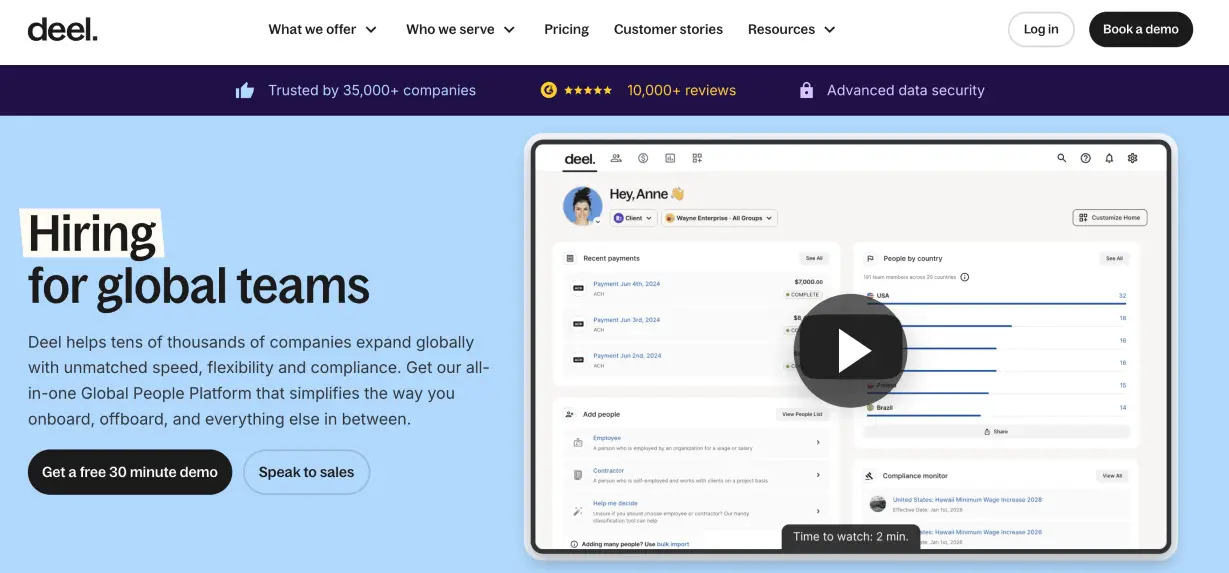Click See All in People by country card
1229x573 pixels.
[1114, 258]
